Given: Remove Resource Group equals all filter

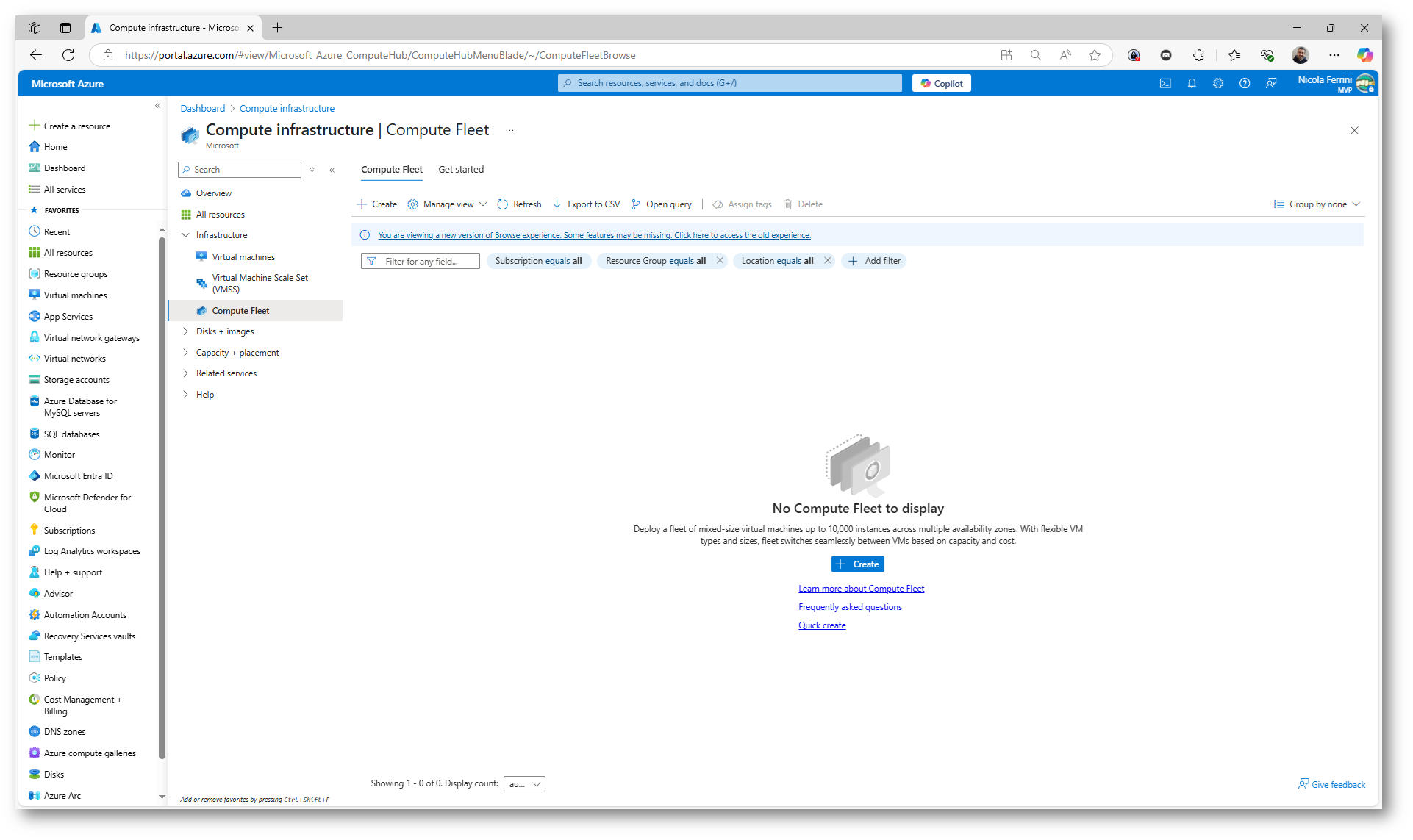Looking at the screenshot, I should click(720, 261).
